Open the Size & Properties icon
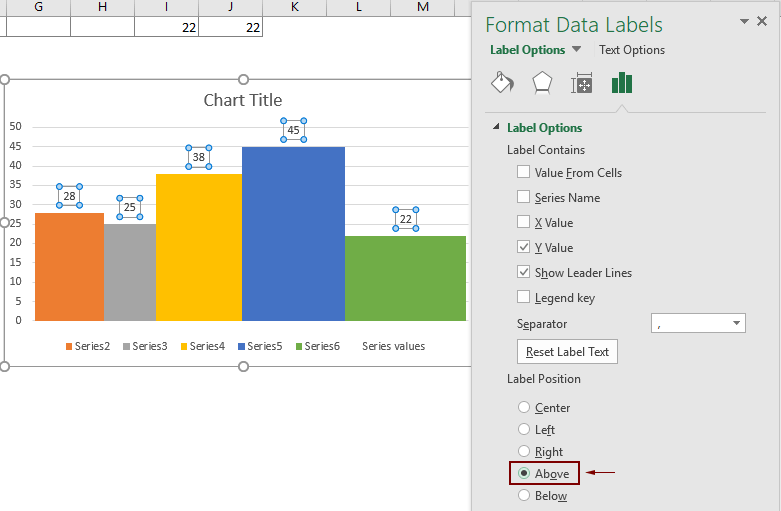The width and height of the screenshot is (781, 511). point(582,83)
